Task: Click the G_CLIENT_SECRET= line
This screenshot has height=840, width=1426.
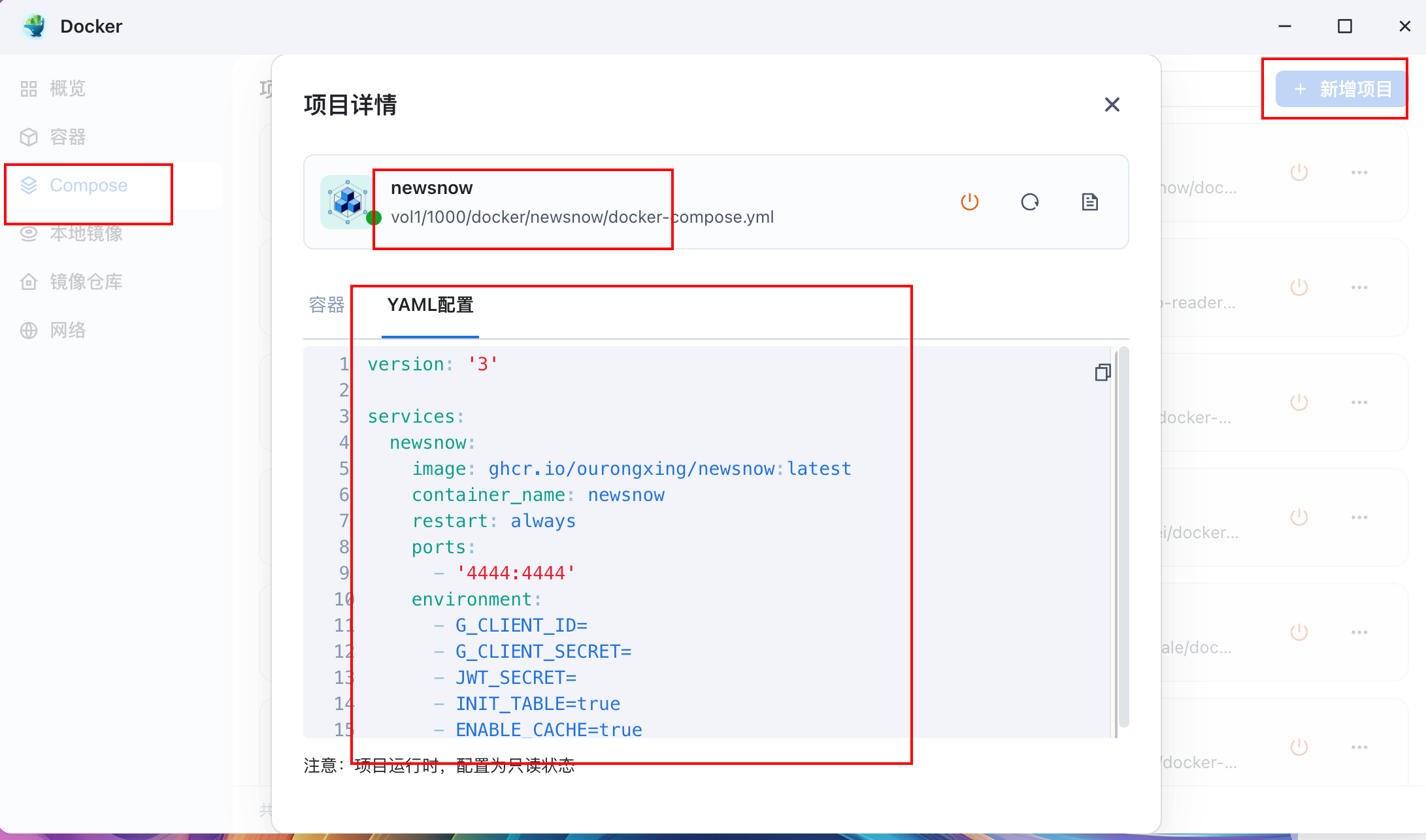Action: pyautogui.click(x=533, y=652)
